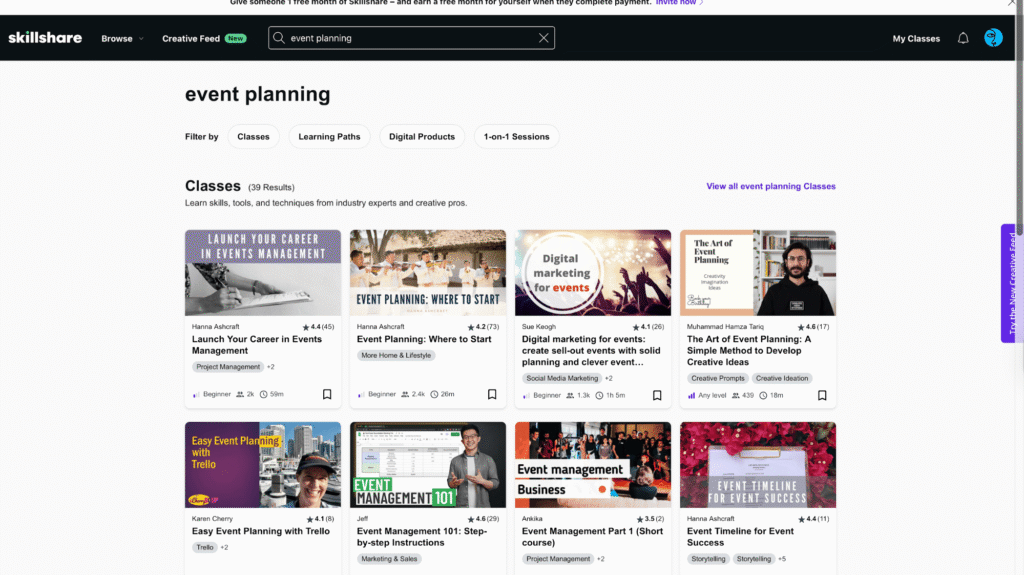The image size is (1024, 575).
Task: Click instructor name Ankika
Action: (532, 519)
